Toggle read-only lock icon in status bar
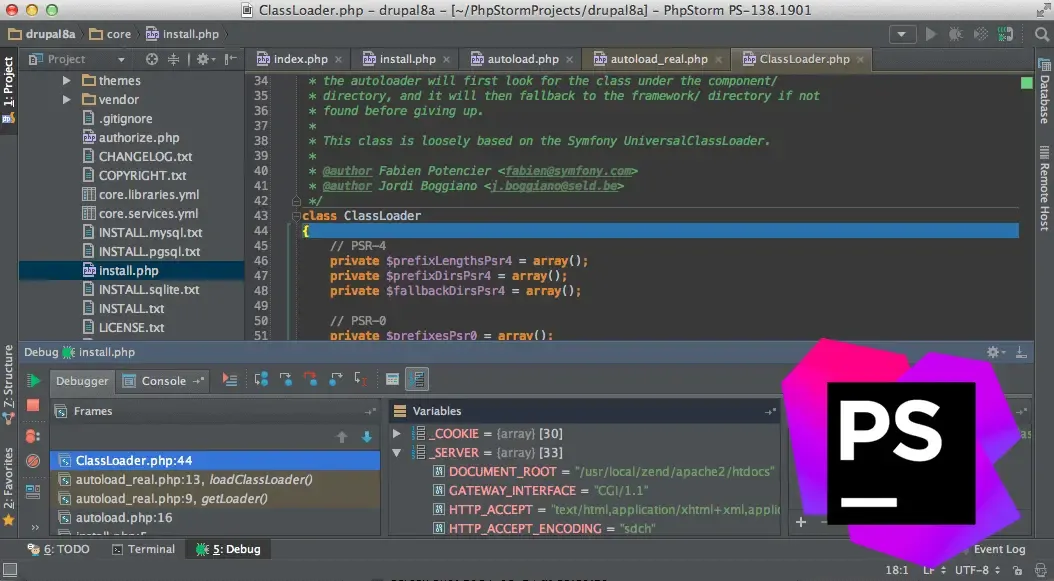This screenshot has height=581, width=1054. click(x=1018, y=570)
